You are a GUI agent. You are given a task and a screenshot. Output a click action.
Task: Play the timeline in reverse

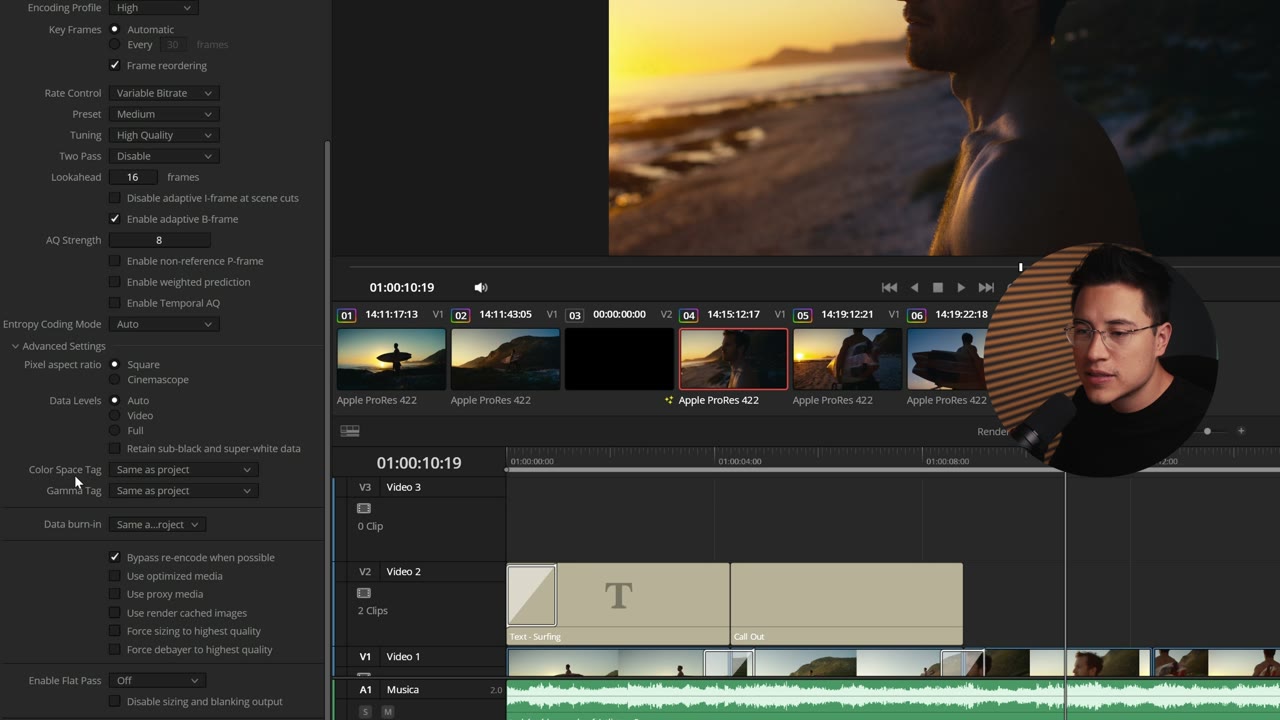[914, 287]
